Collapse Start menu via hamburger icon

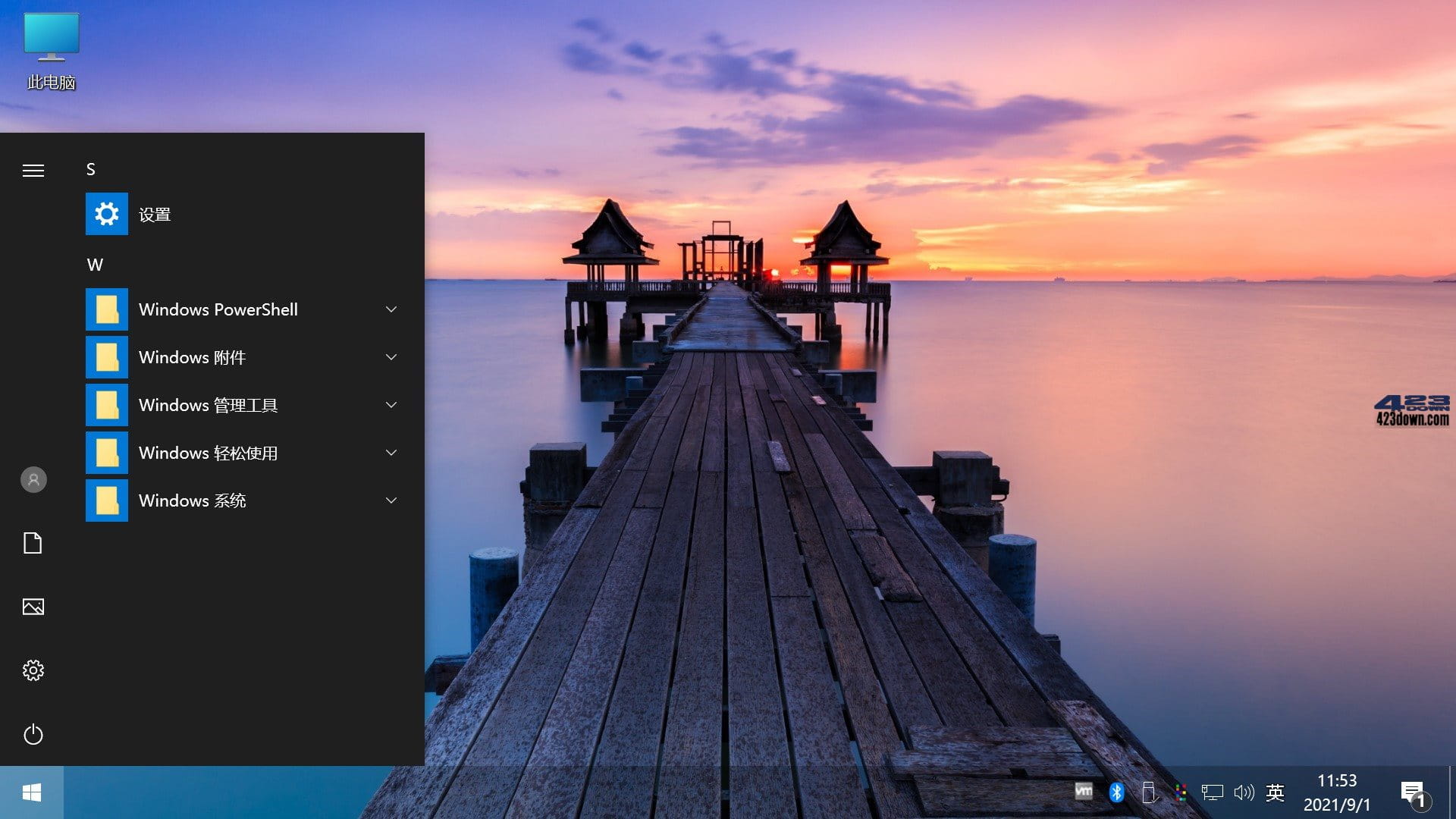click(x=33, y=172)
